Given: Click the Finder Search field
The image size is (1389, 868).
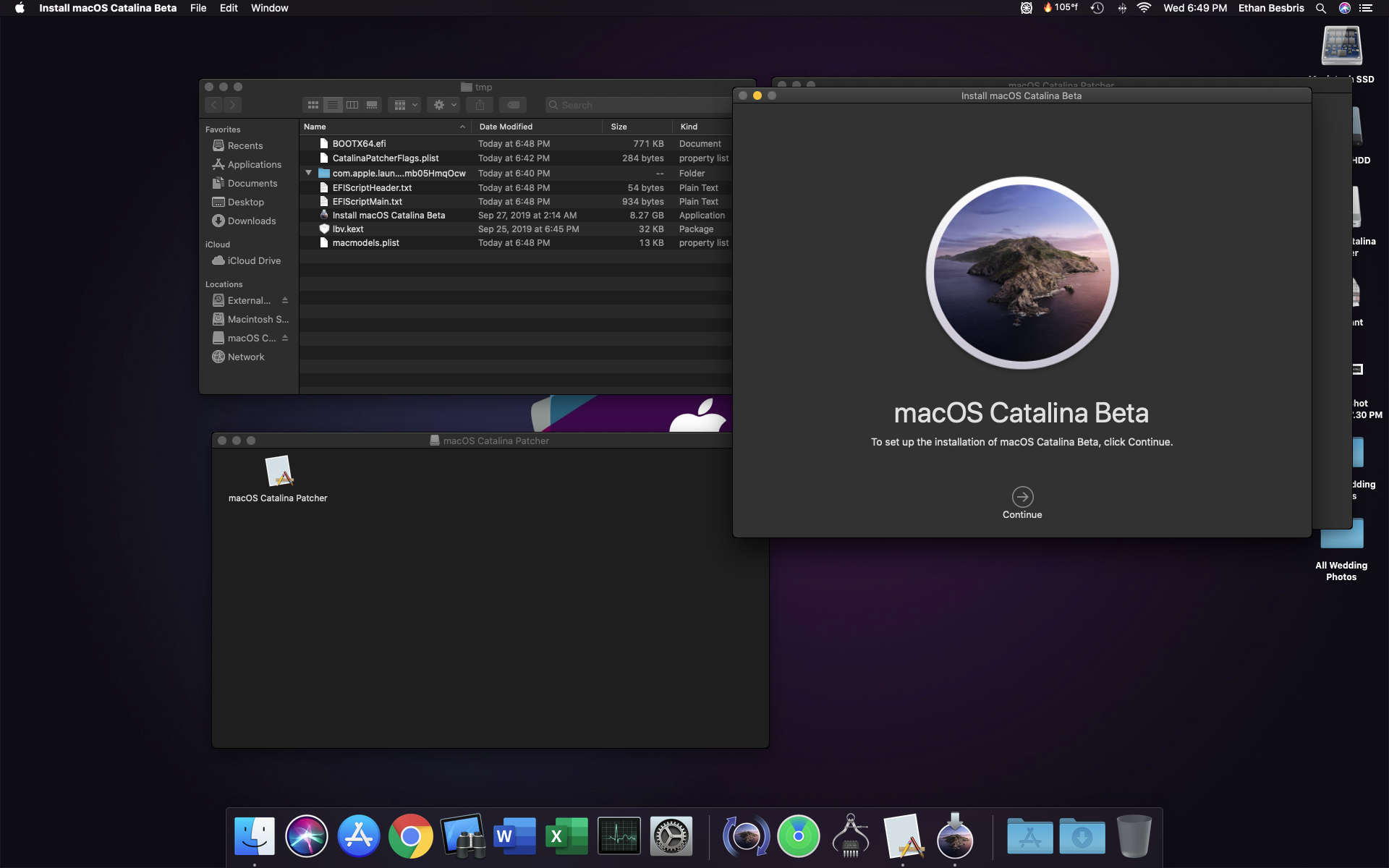Looking at the screenshot, I should pos(638,105).
